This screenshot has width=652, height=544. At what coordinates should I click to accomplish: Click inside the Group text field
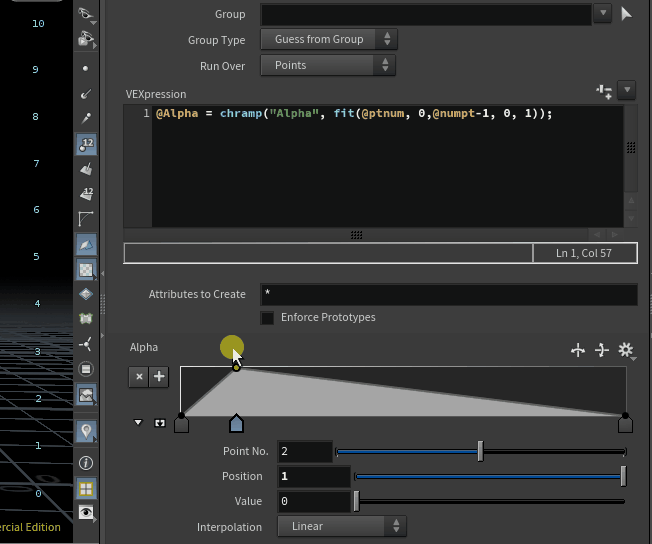(426, 14)
